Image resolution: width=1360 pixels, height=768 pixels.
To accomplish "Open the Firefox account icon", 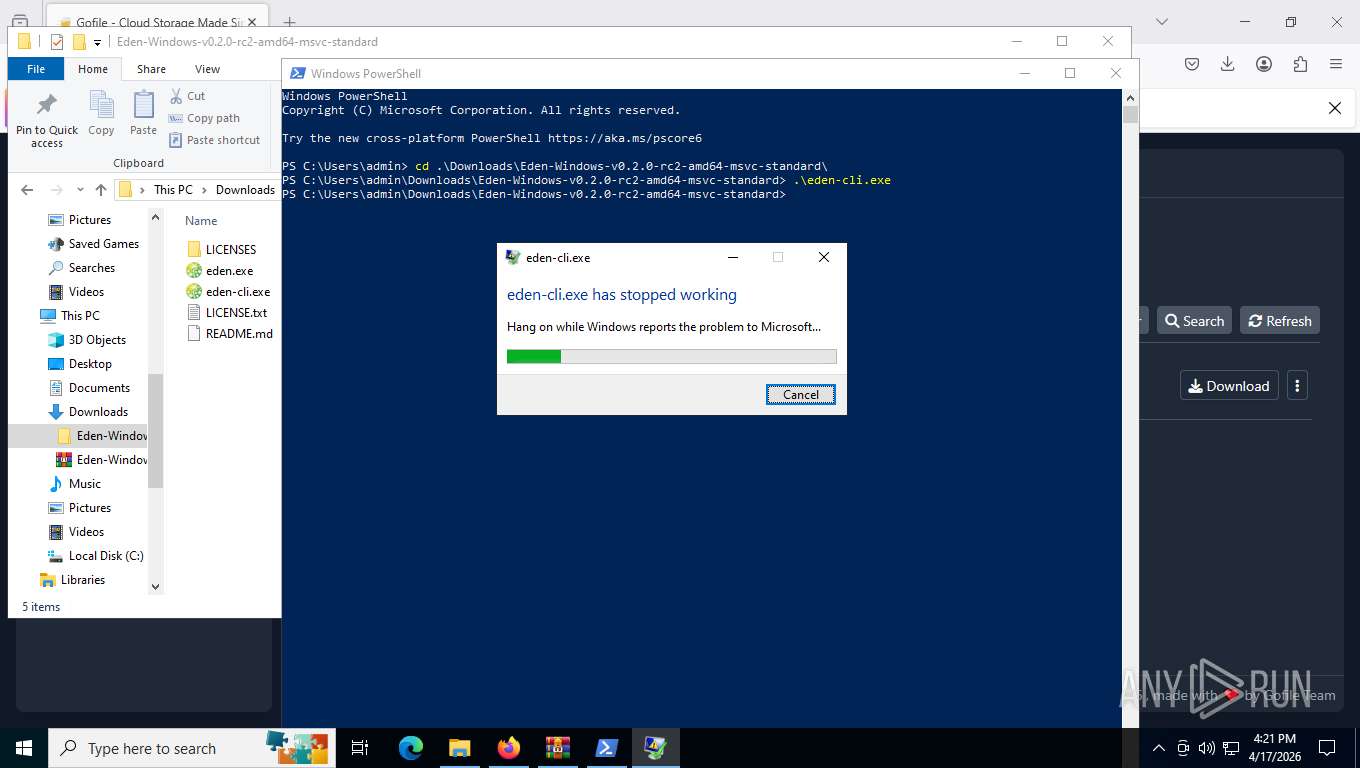I will [x=1264, y=64].
